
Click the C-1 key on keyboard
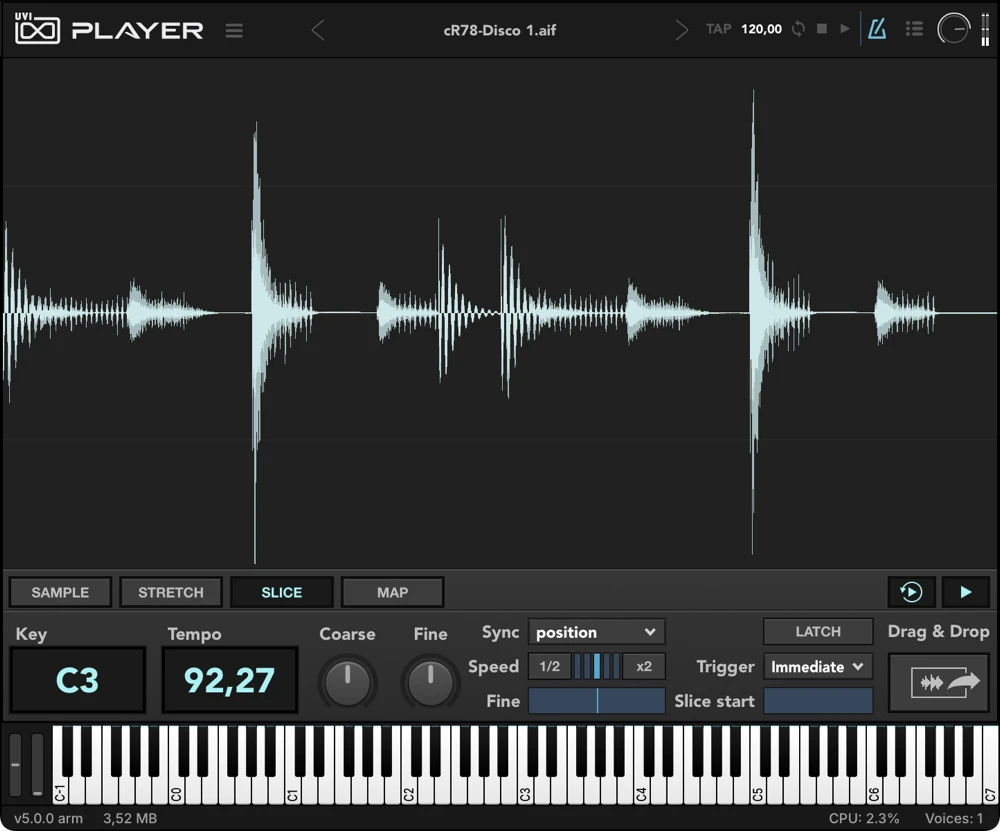[x=60, y=790]
